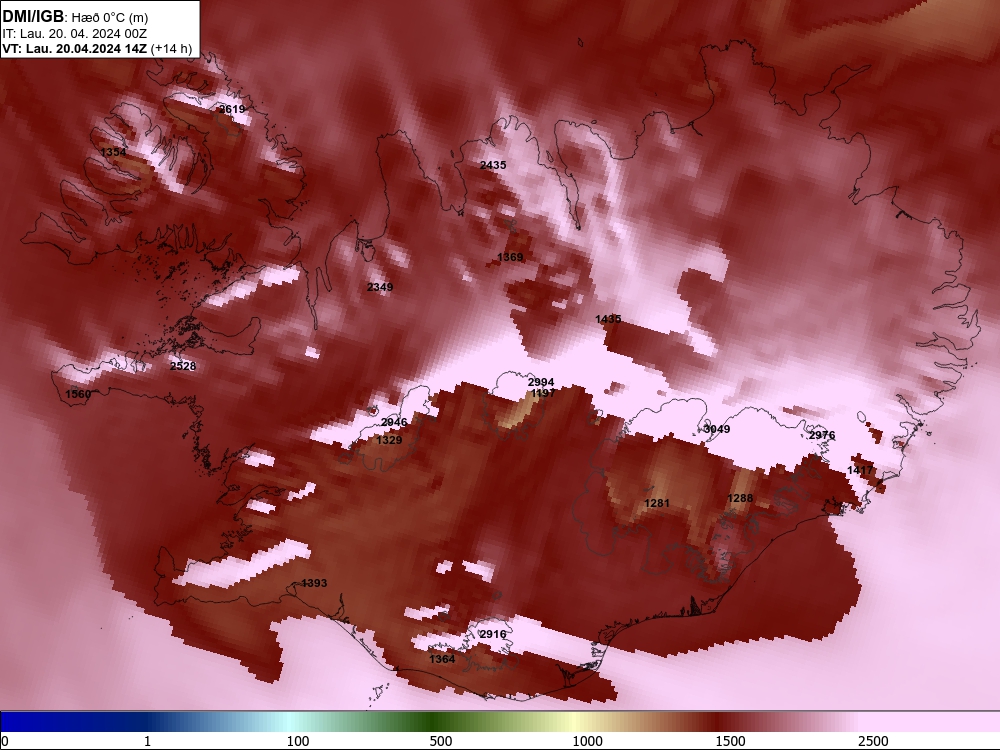Click the colour scale label 1000
1000x750 pixels.
[x=587, y=741]
